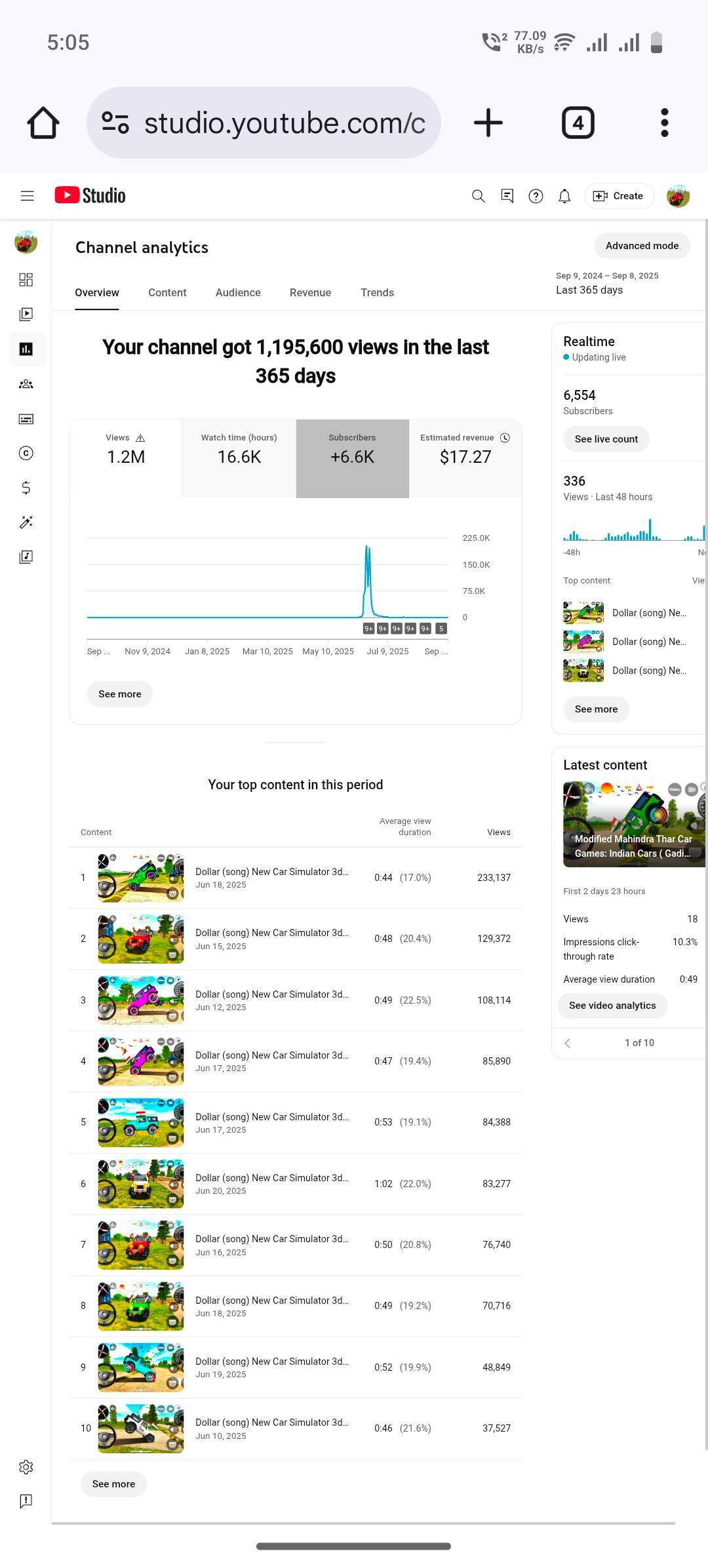The height and width of the screenshot is (1568, 708).
Task: Open Earn dollar sign sidebar icon
Action: 26,488
